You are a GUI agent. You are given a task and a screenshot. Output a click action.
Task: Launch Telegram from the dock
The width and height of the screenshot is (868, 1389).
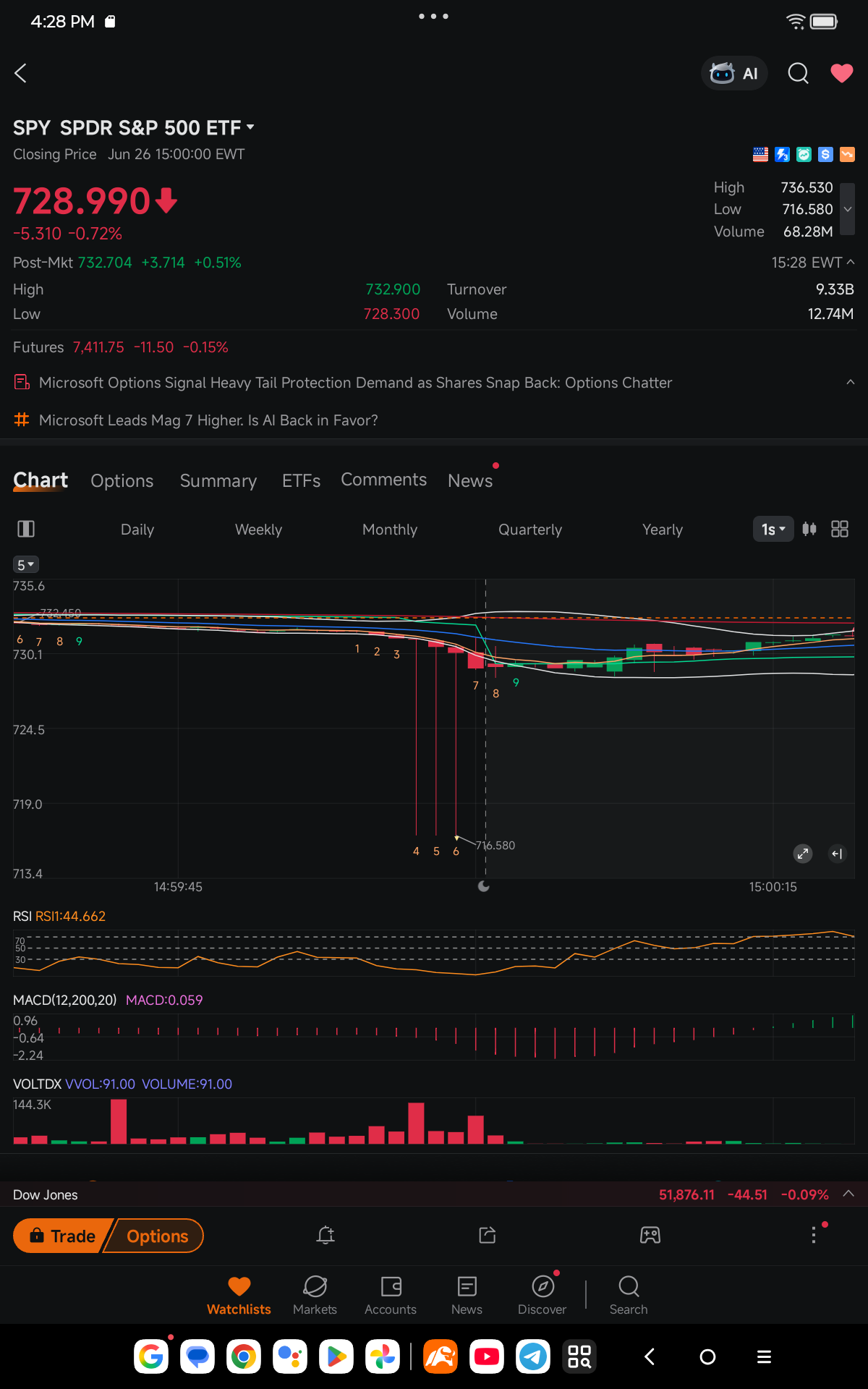point(533,1356)
